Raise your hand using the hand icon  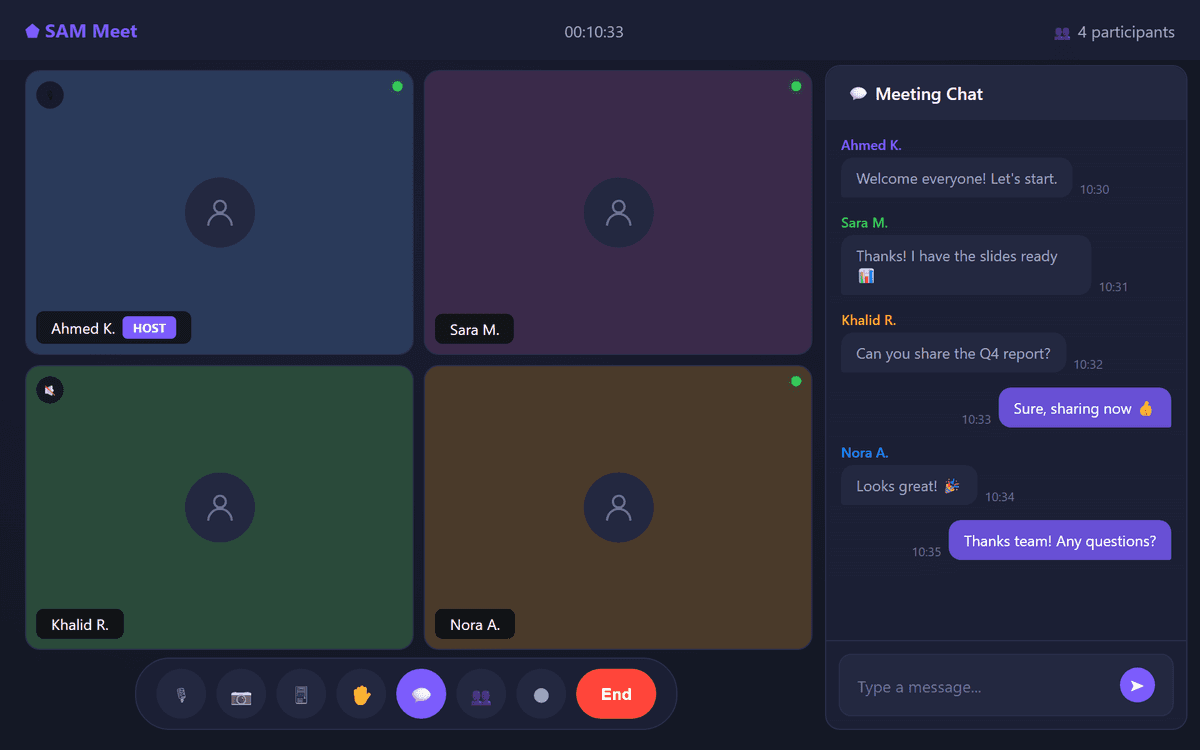[x=361, y=694]
